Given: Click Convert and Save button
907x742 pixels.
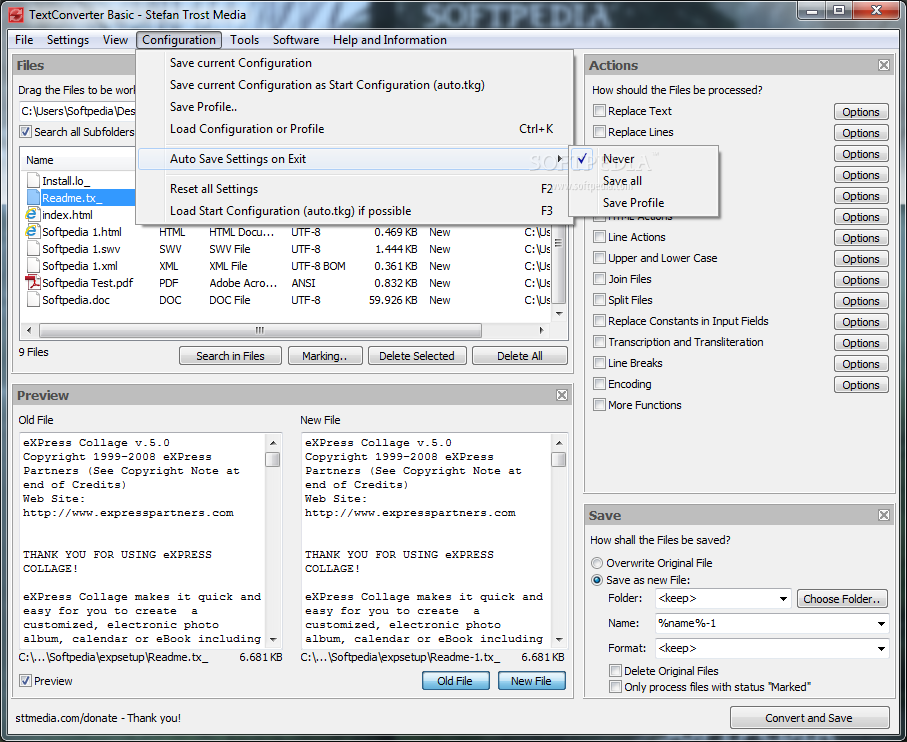Looking at the screenshot, I should [x=809, y=718].
